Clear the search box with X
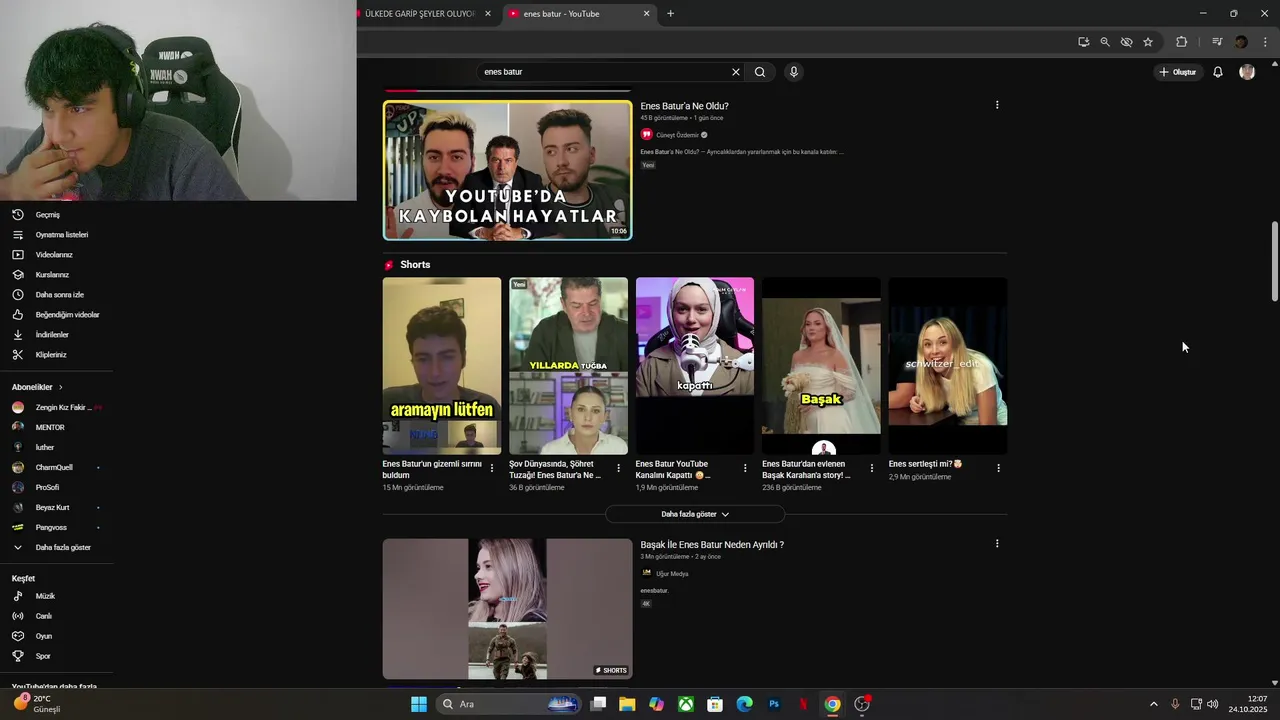This screenshot has width=1280, height=720. pyautogui.click(x=736, y=72)
